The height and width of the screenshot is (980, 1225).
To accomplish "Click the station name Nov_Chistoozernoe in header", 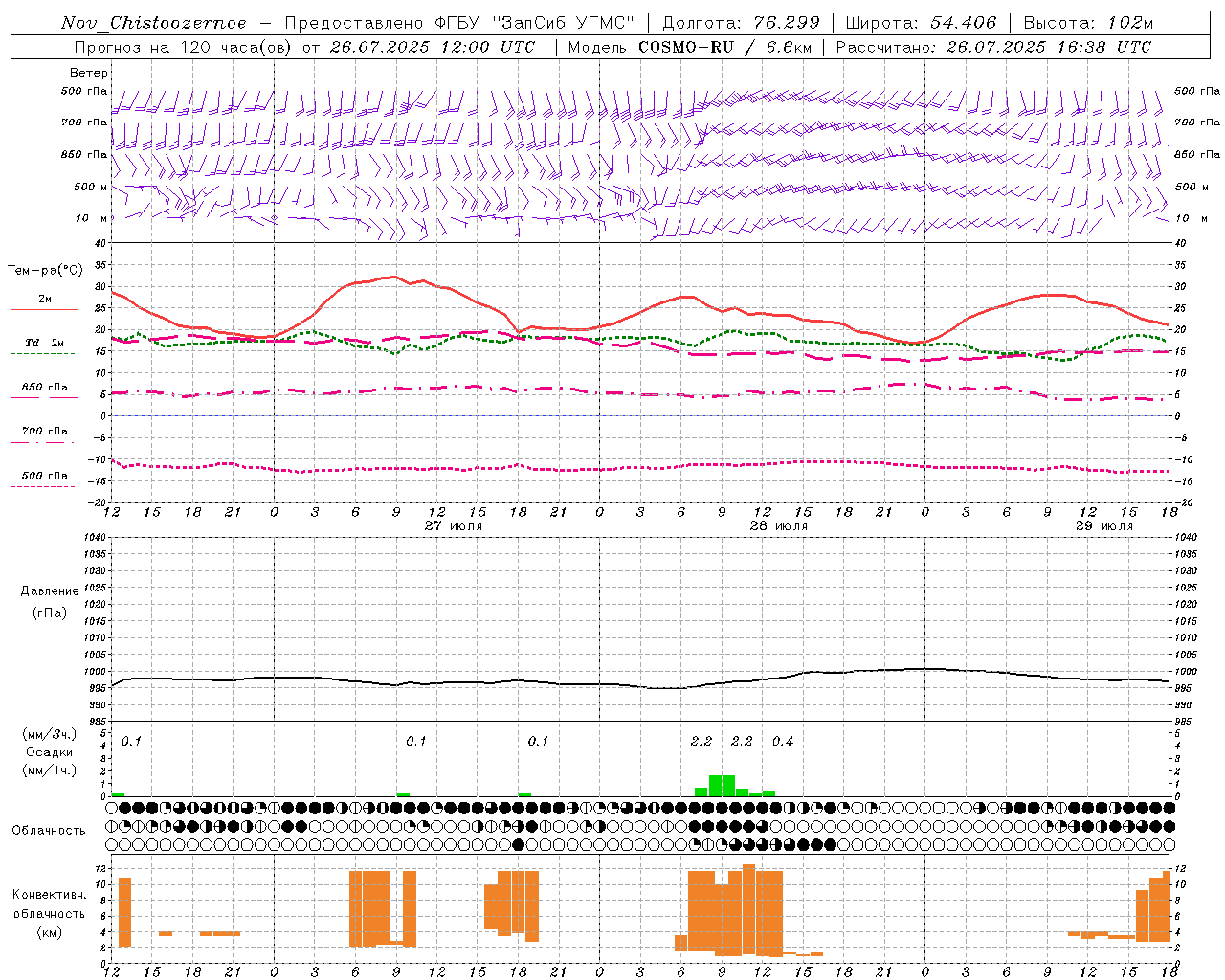I will [153, 23].
